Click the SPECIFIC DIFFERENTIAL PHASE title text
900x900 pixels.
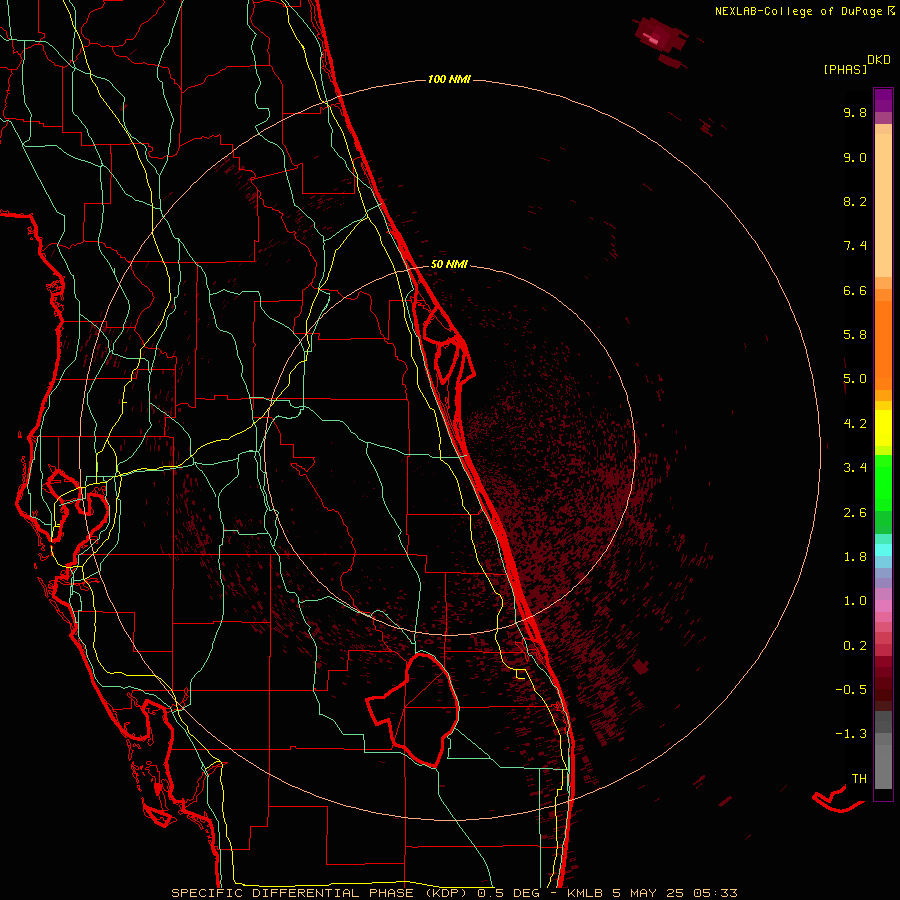pyautogui.click(x=292, y=893)
